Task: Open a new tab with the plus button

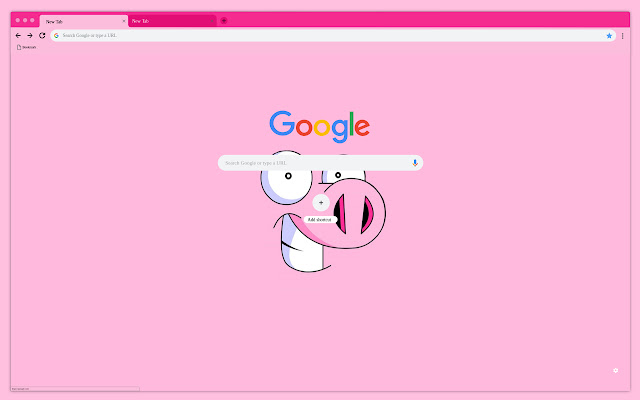Action: point(224,20)
